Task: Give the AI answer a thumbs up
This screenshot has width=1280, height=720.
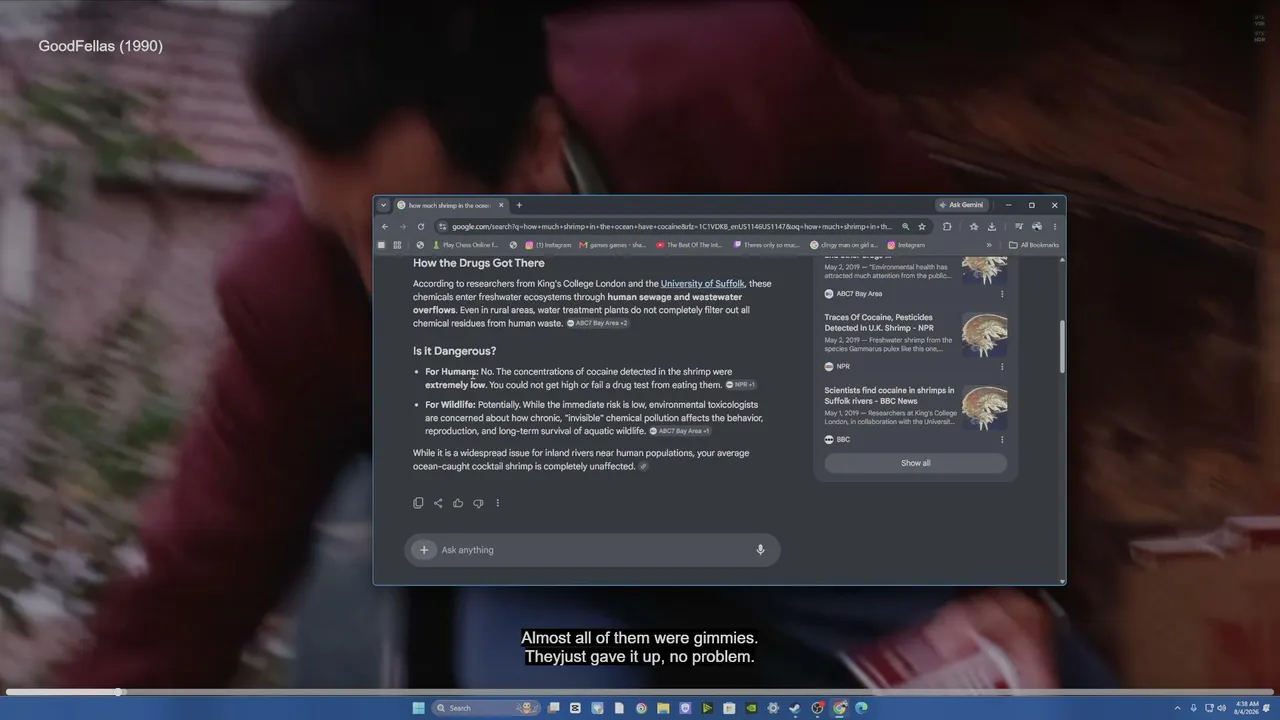Action: coord(458,503)
